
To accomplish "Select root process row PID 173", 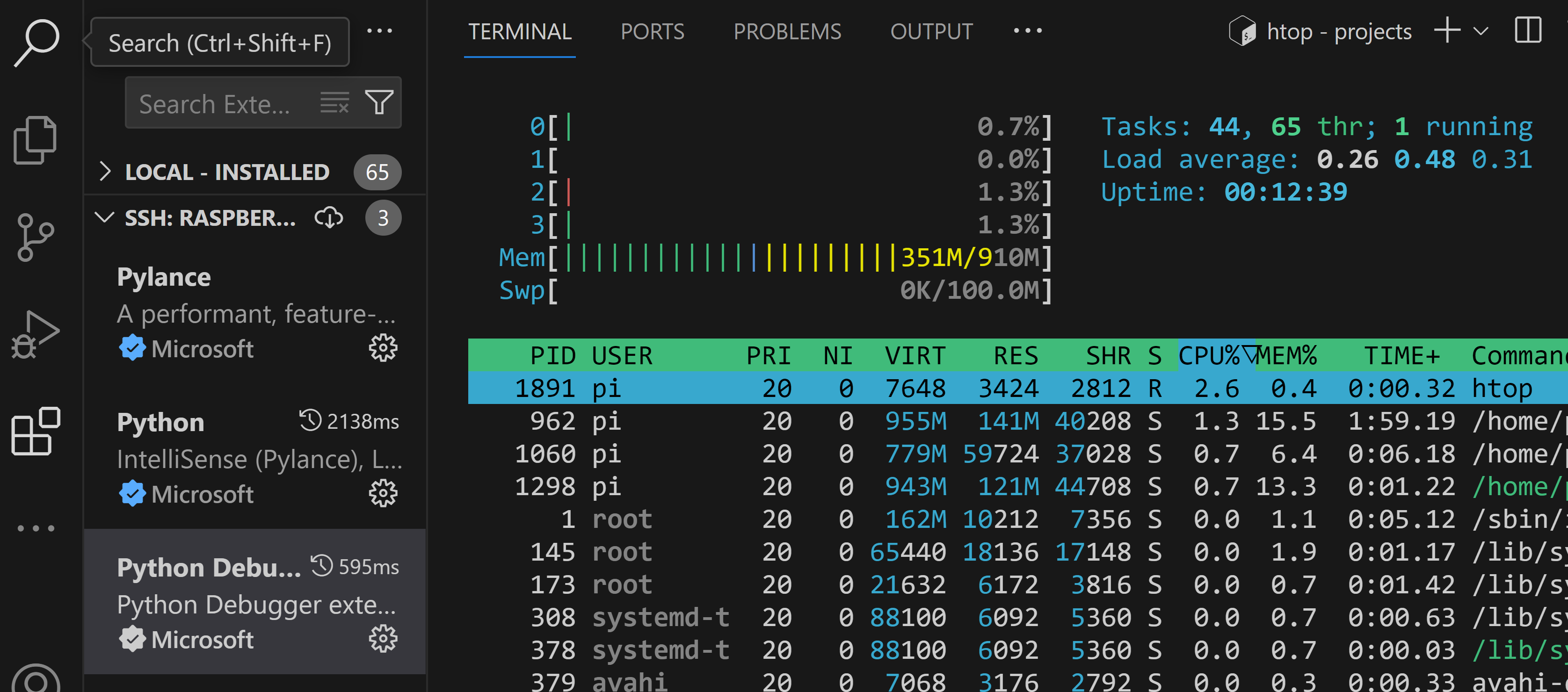I will (1018, 584).
